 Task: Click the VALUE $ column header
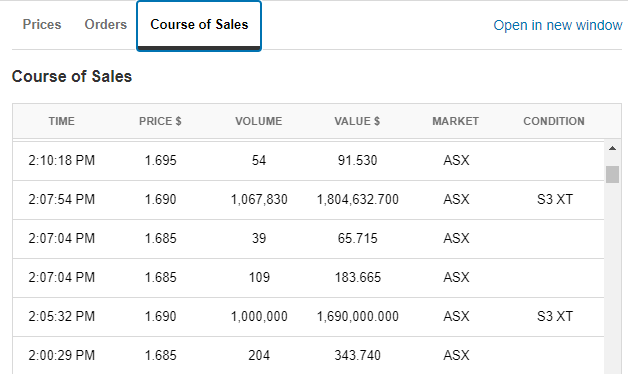357,121
